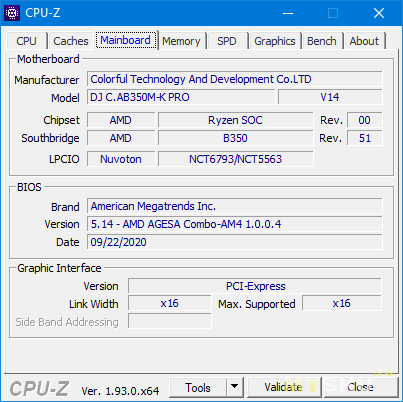Select the Mainboard tab
This screenshot has height=402, width=403.
coord(126,40)
